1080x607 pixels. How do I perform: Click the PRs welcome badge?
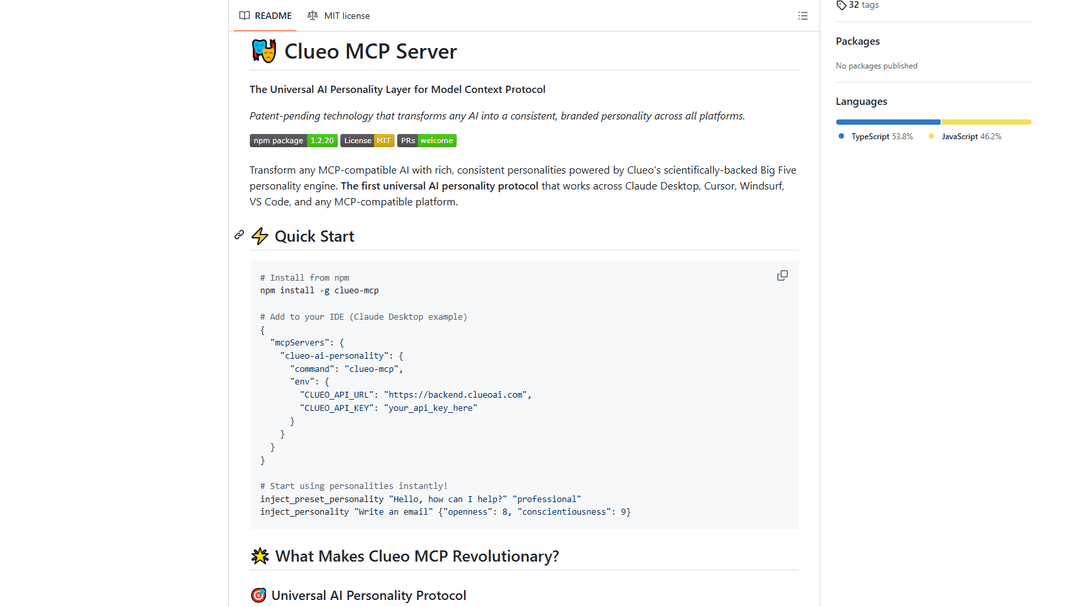pos(426,141)
